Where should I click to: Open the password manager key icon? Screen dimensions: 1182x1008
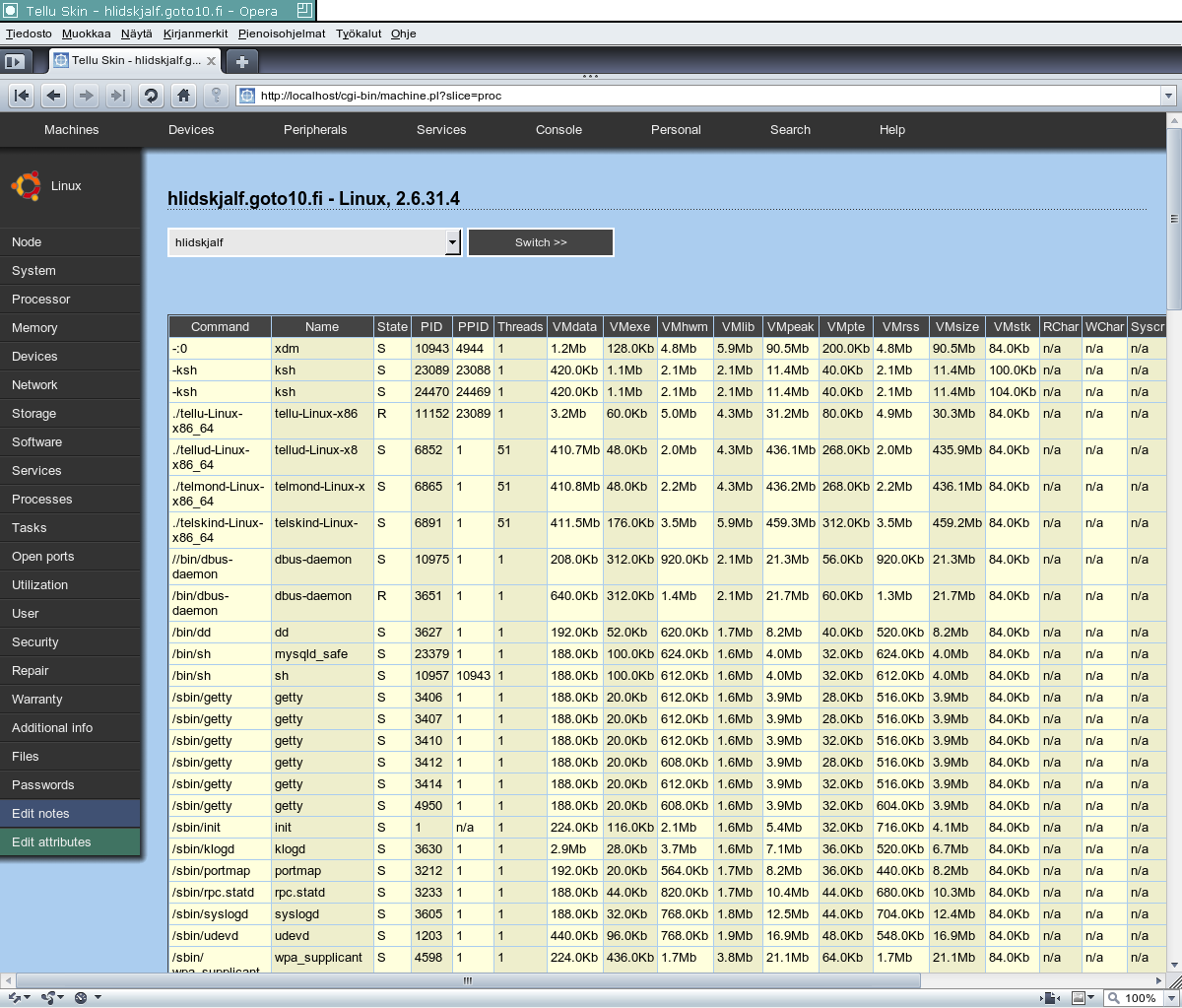point(216,96)
